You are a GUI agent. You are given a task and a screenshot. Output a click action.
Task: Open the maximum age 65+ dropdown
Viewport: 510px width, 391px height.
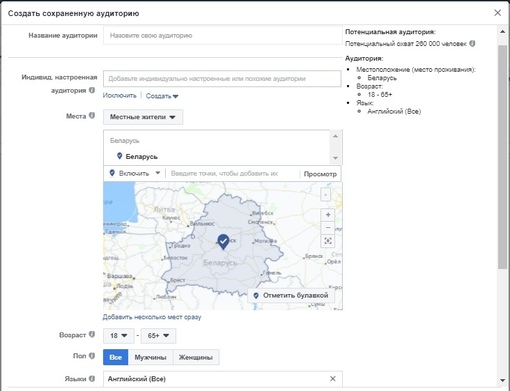[158, 336]
